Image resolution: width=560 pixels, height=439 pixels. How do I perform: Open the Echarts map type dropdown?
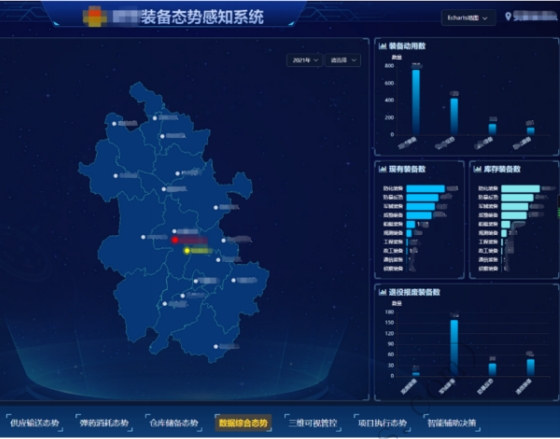tap(468, 18)
